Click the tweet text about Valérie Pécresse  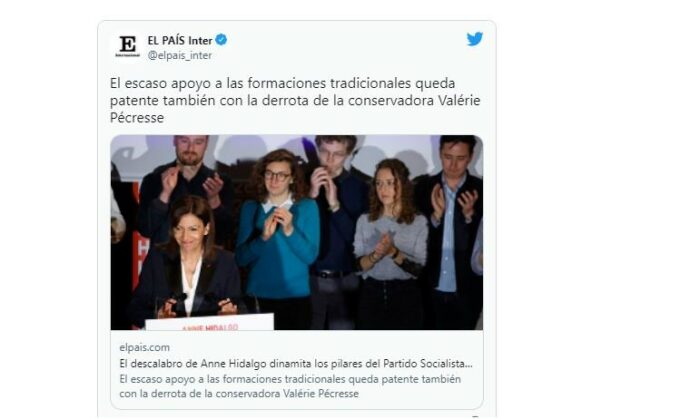point(295,100)
